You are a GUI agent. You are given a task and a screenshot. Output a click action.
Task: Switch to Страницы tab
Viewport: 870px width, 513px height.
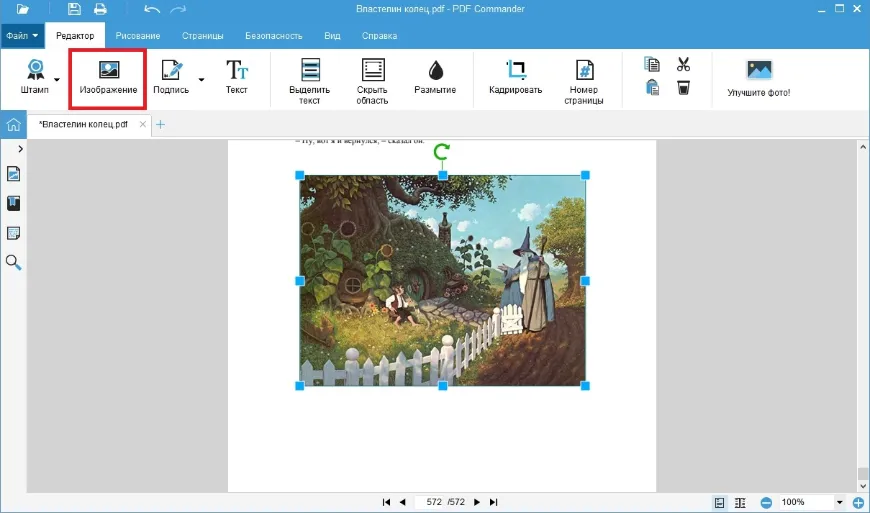[203, 35]
